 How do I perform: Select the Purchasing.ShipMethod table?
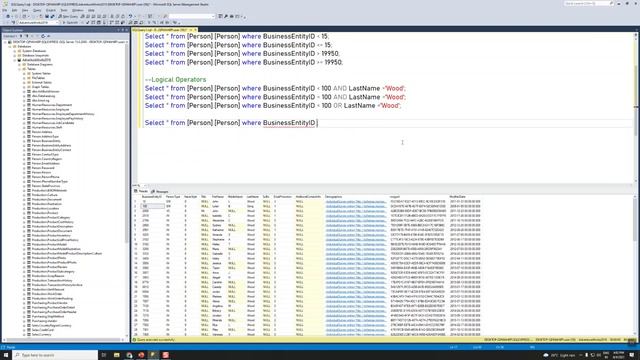tap(48, 316)
